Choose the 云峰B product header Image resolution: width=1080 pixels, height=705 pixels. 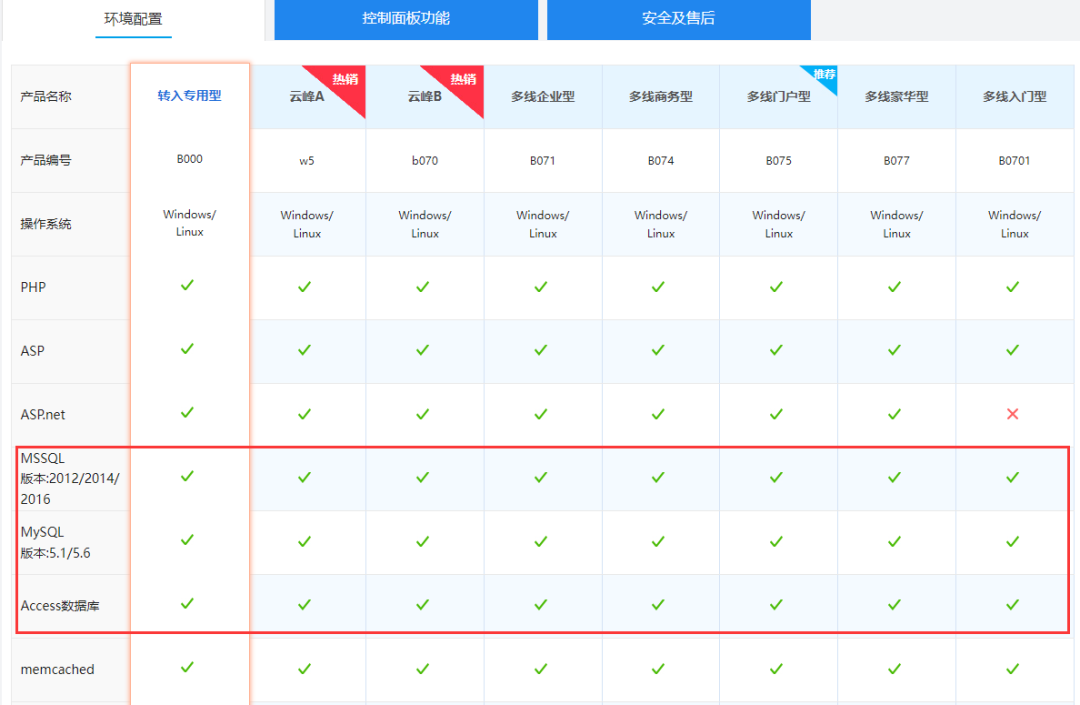coord(424,97)
